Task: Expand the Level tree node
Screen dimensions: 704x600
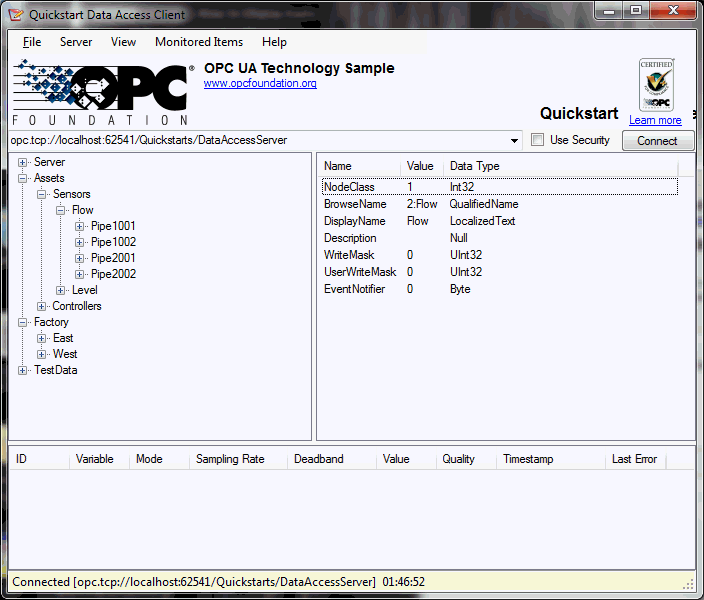Action: point(60,290)
